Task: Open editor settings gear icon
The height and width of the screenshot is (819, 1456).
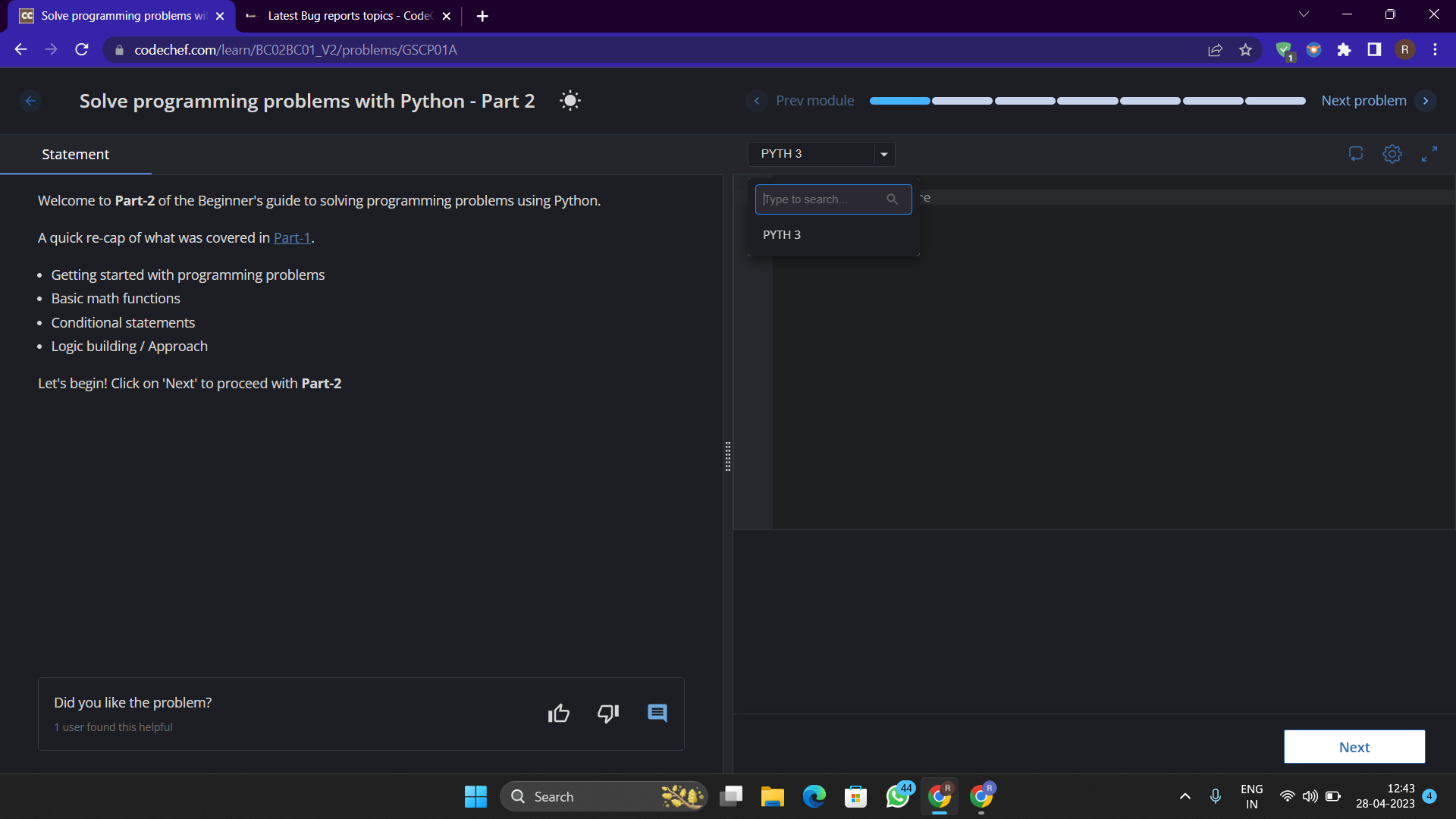Action: 1392,154
